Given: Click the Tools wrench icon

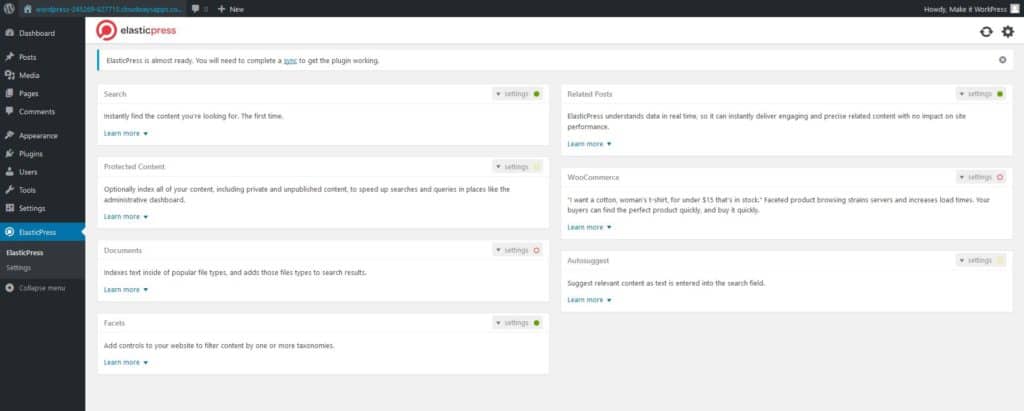Looking at the screenshot, I should (9, 190).
